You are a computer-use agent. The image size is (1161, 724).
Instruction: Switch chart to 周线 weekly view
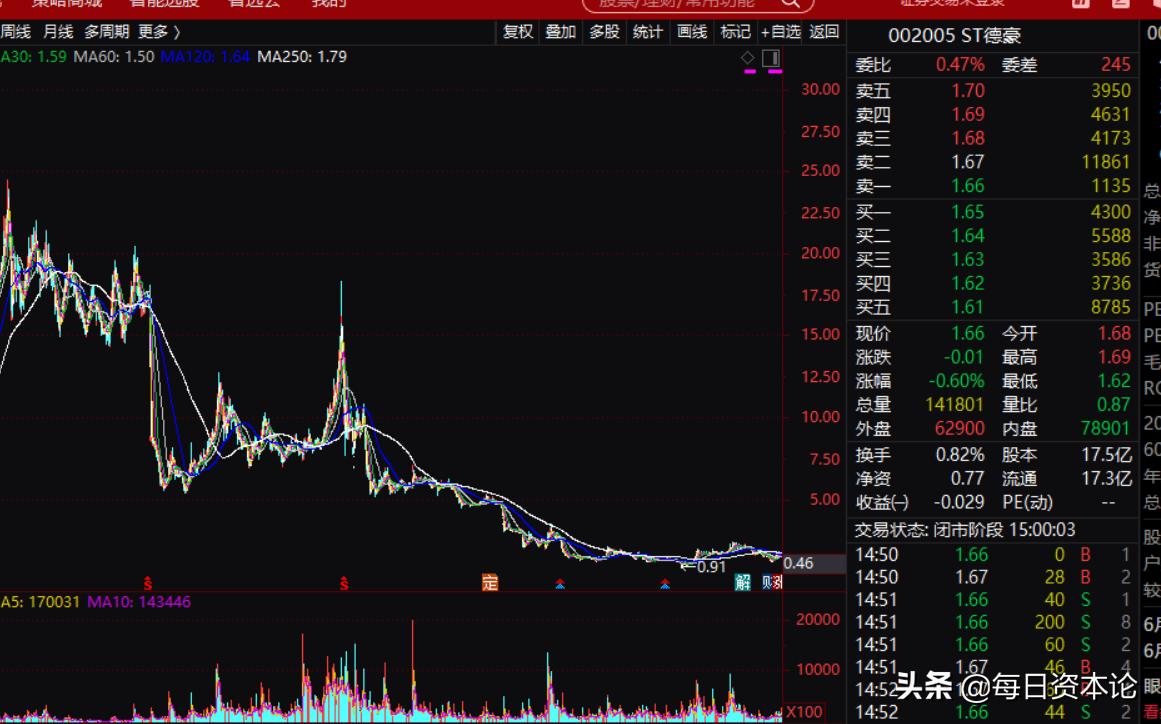16,32
